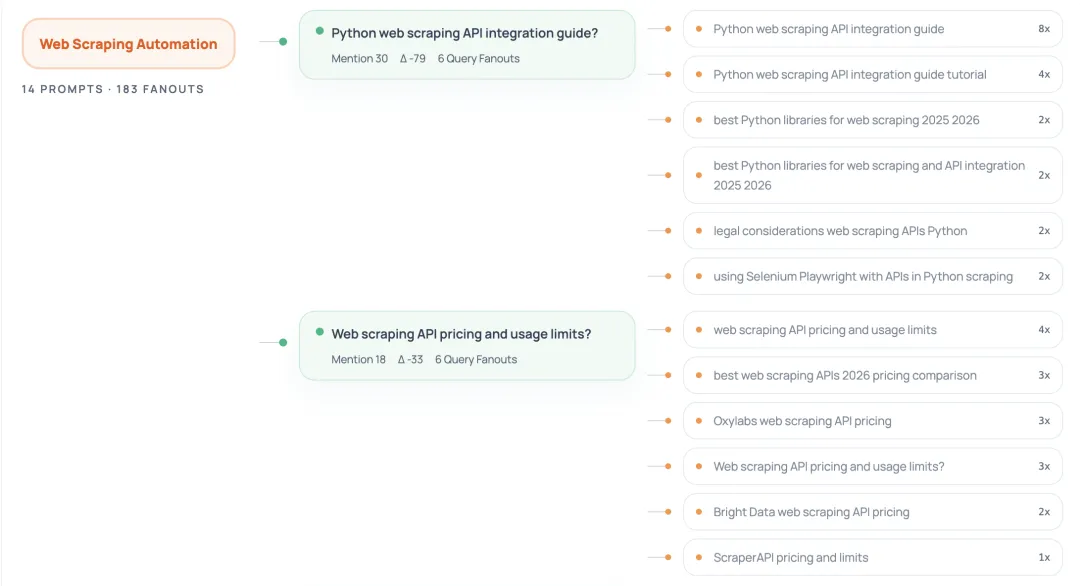Click green dot connector beside API pricing prompt
The height and width of the screenshot is (586, 1080).
coord(283,343)
